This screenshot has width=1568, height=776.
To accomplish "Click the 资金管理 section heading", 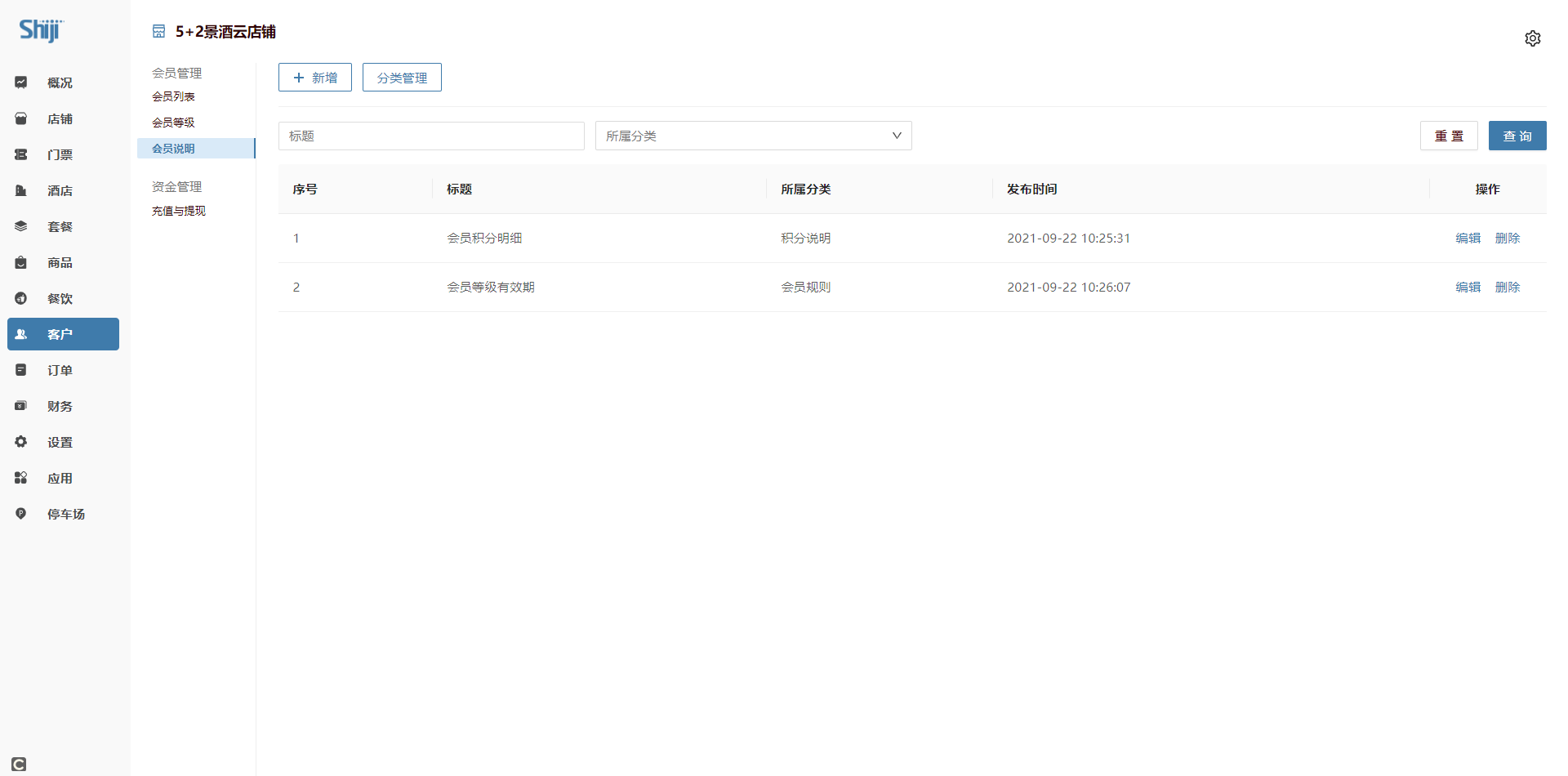I will tap(176, 186).
